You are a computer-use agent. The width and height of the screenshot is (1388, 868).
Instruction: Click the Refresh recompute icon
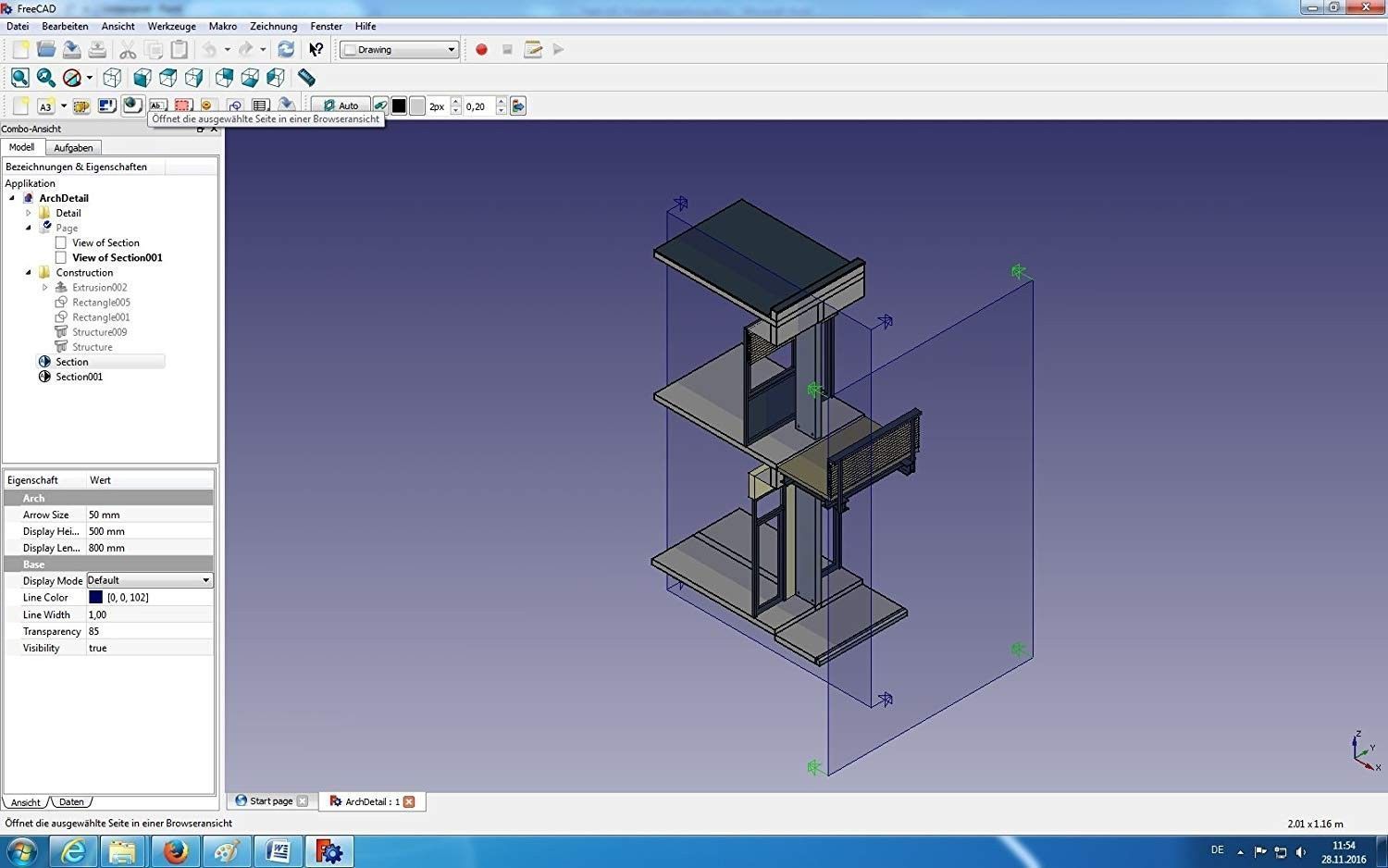[286, 50]
